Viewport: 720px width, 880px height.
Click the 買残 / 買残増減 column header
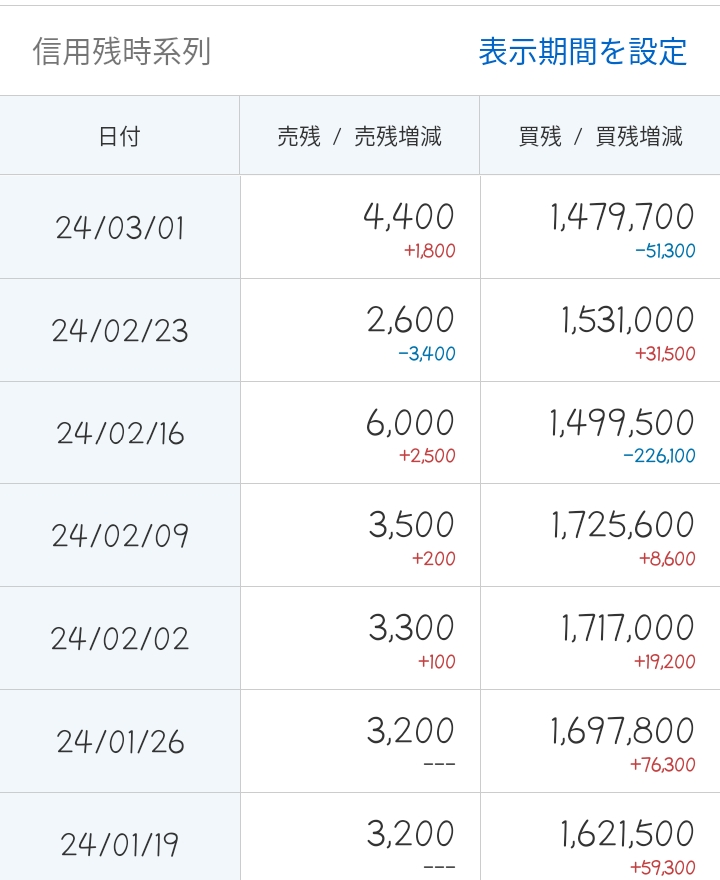600,135
